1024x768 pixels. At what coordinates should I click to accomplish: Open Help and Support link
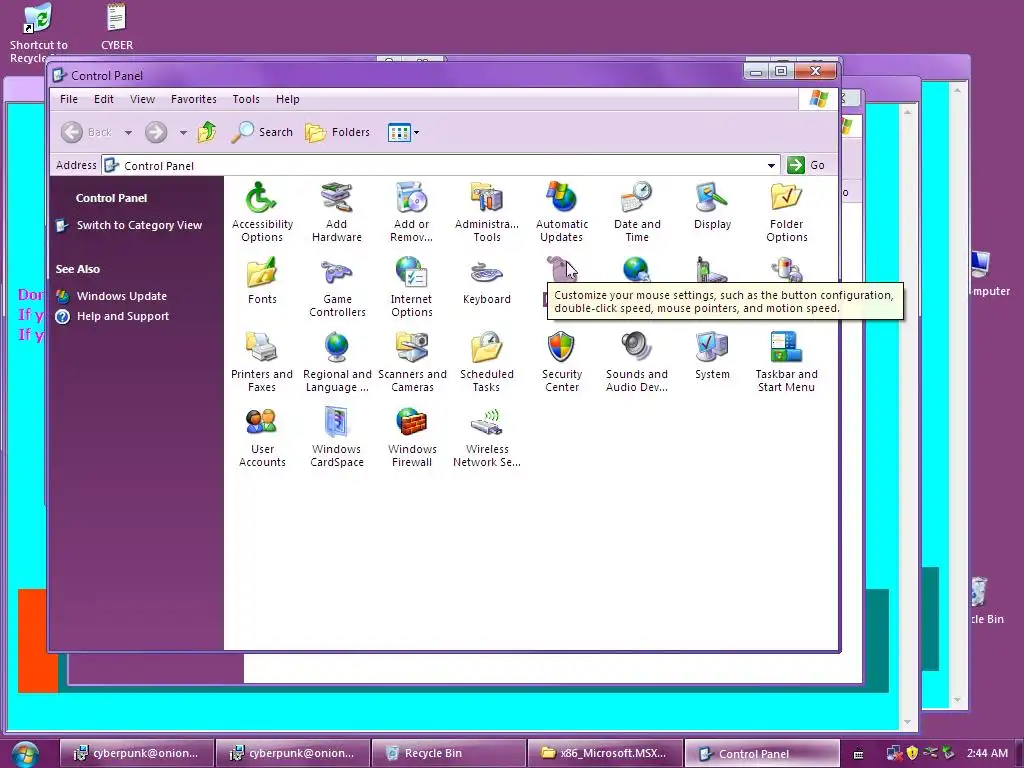(123, 316)
